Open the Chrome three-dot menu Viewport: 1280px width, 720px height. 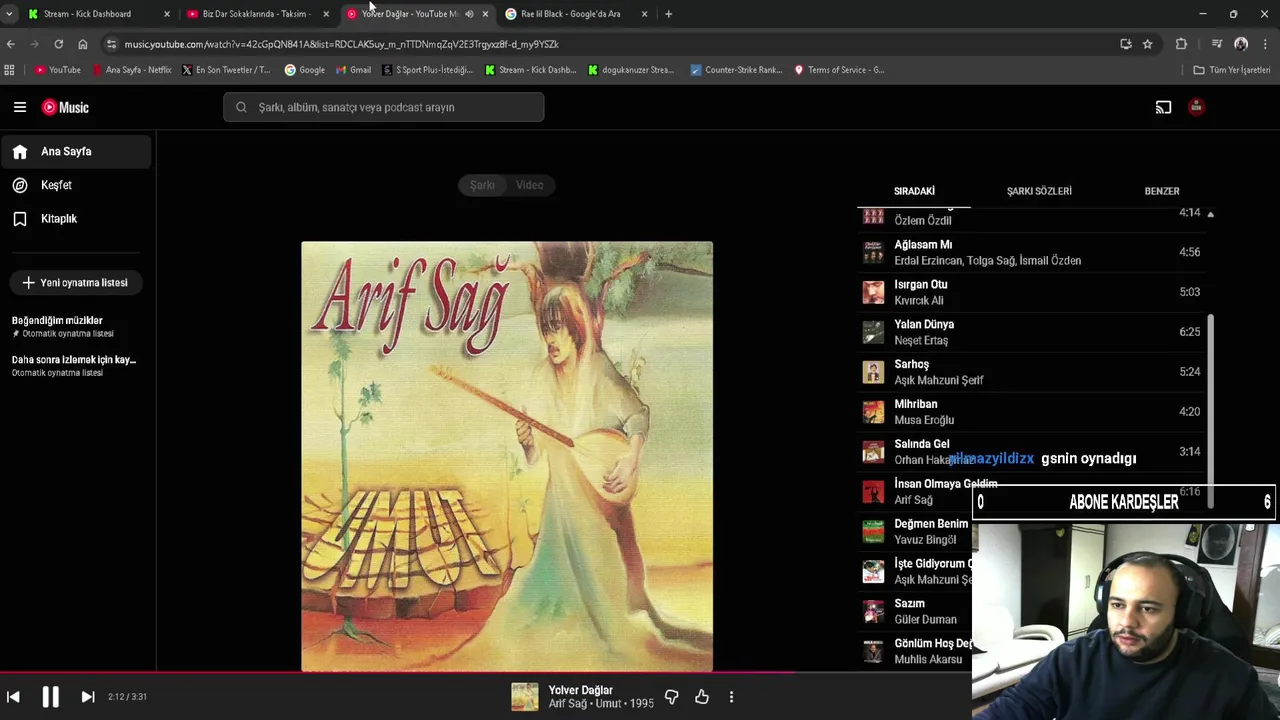point(1265,44)
